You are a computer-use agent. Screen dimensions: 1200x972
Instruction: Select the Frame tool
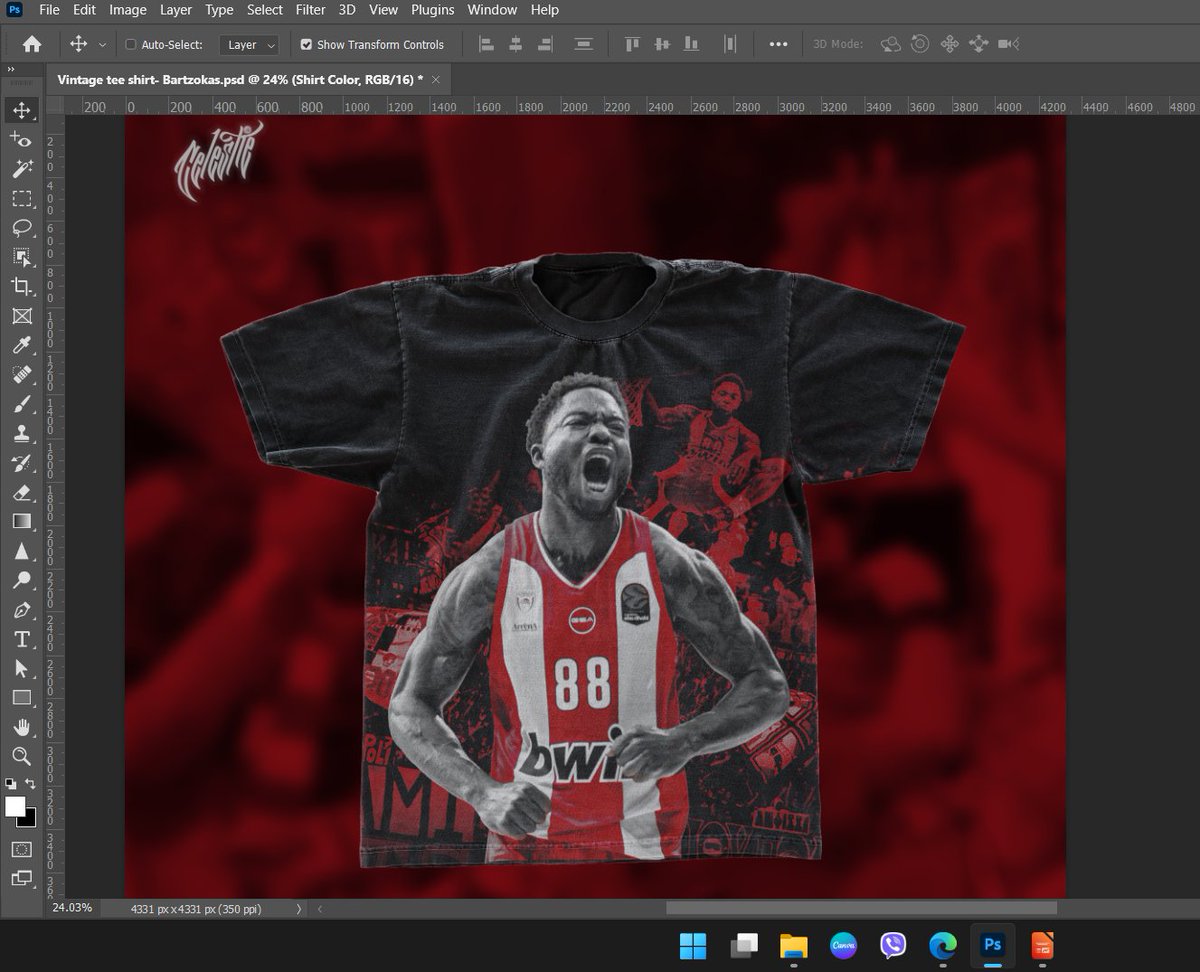pyautogui.click(x=21, y=316)
